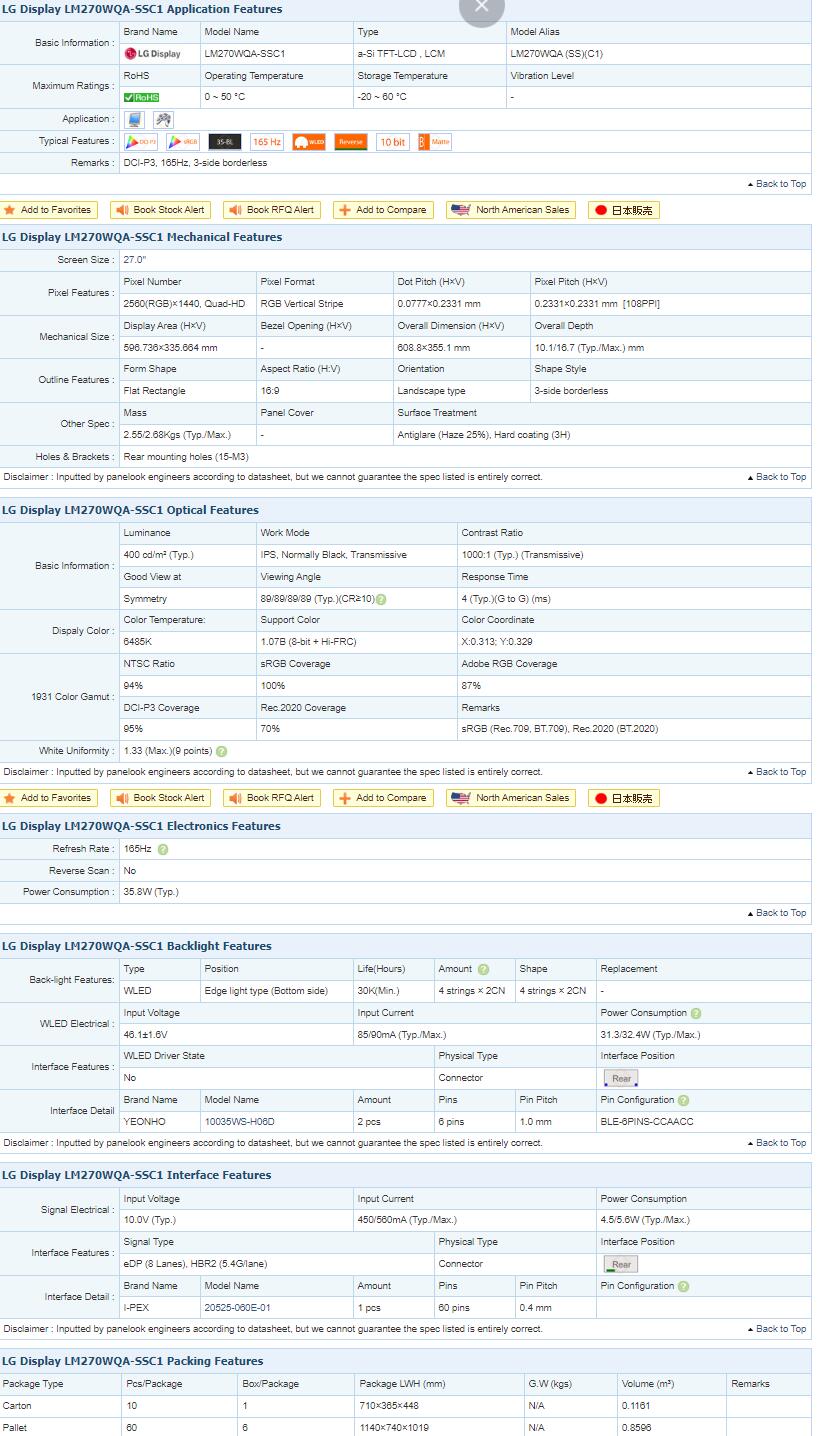Open North American Sales above Mechanical Features

point(511,210)
